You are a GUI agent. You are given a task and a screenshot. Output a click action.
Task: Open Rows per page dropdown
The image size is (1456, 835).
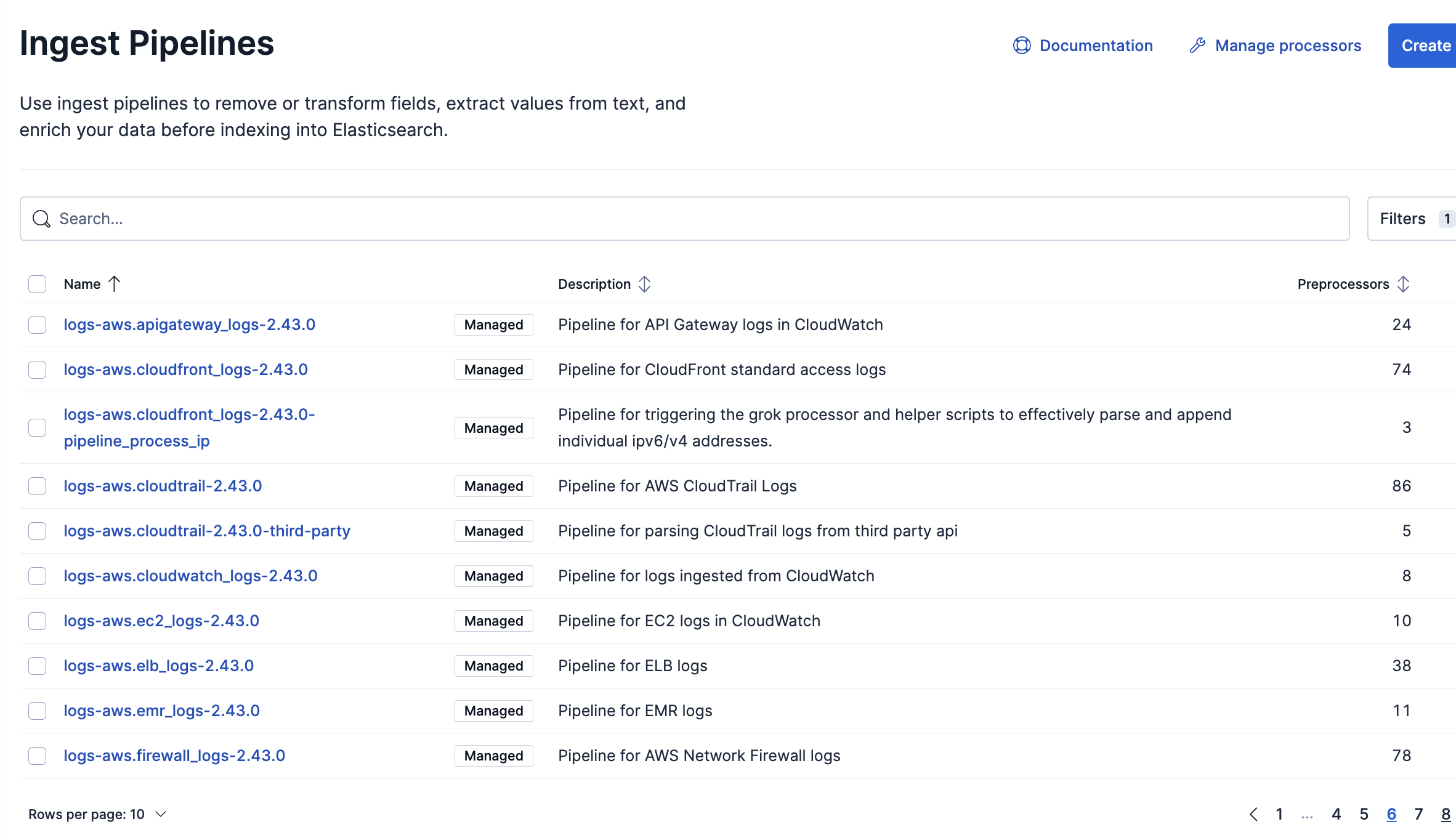(x=97, y=814)
